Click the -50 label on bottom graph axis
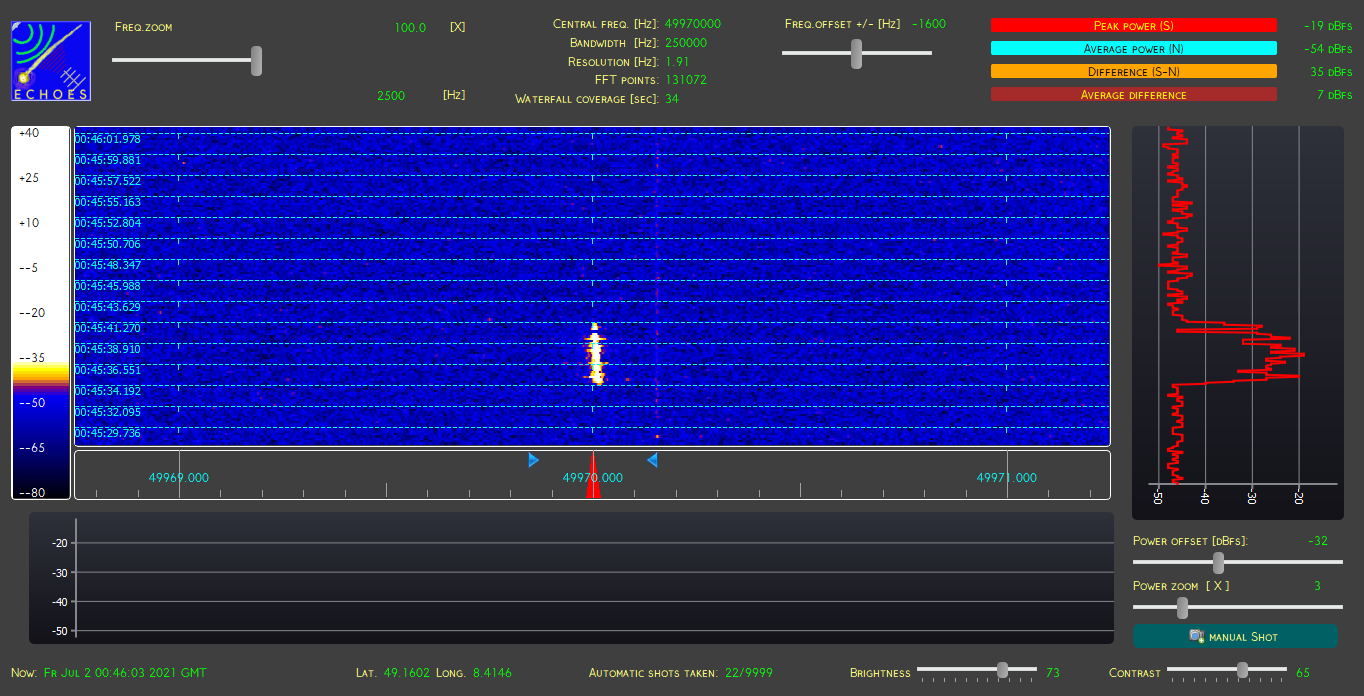 click(59, 631)
